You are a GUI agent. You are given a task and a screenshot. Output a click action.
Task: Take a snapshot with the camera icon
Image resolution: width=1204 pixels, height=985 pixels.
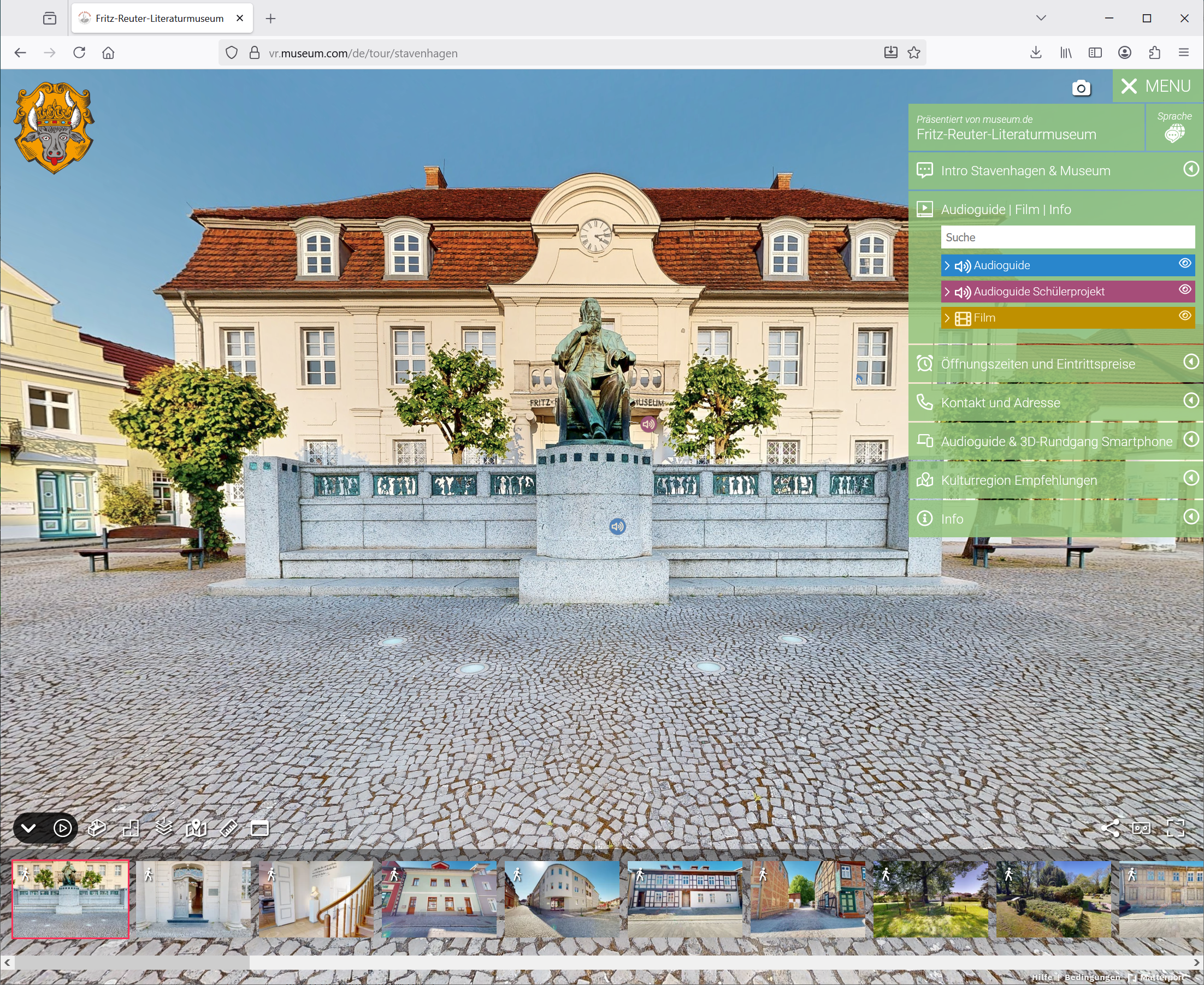coord(1081,88)
